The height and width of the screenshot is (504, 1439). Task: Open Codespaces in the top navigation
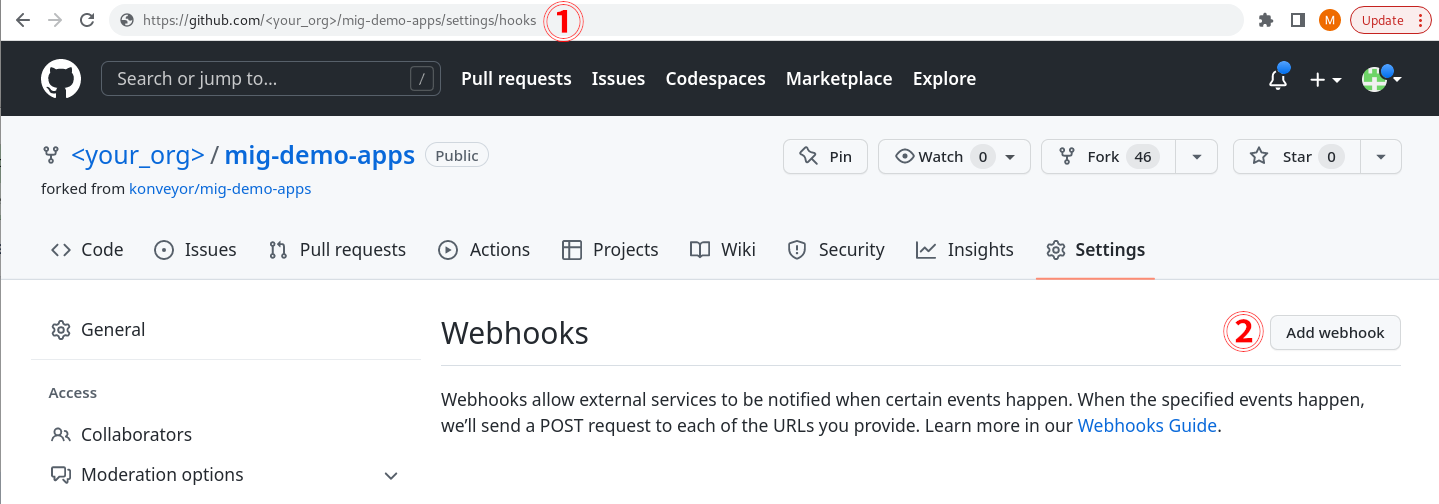tap(715, 79)
